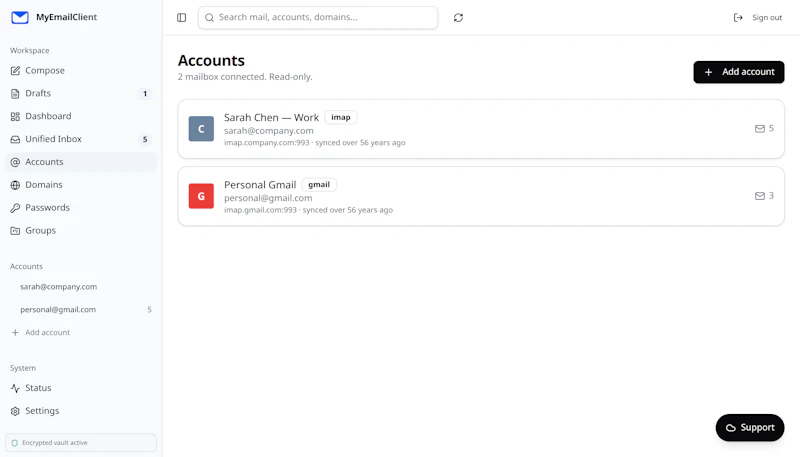Click the Compose pencil icon

15,70
